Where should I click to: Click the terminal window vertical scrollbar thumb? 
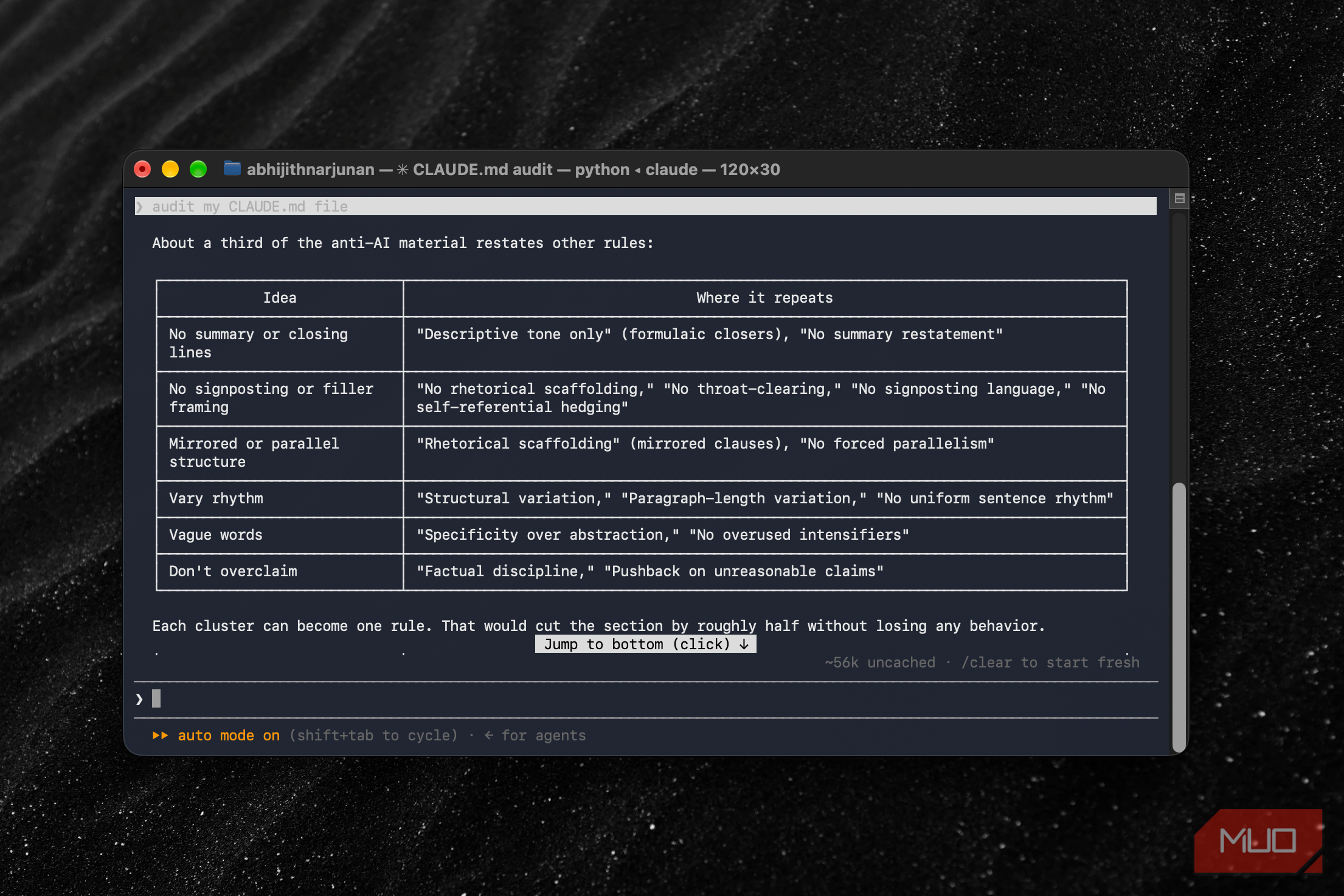pos(1179,617)
